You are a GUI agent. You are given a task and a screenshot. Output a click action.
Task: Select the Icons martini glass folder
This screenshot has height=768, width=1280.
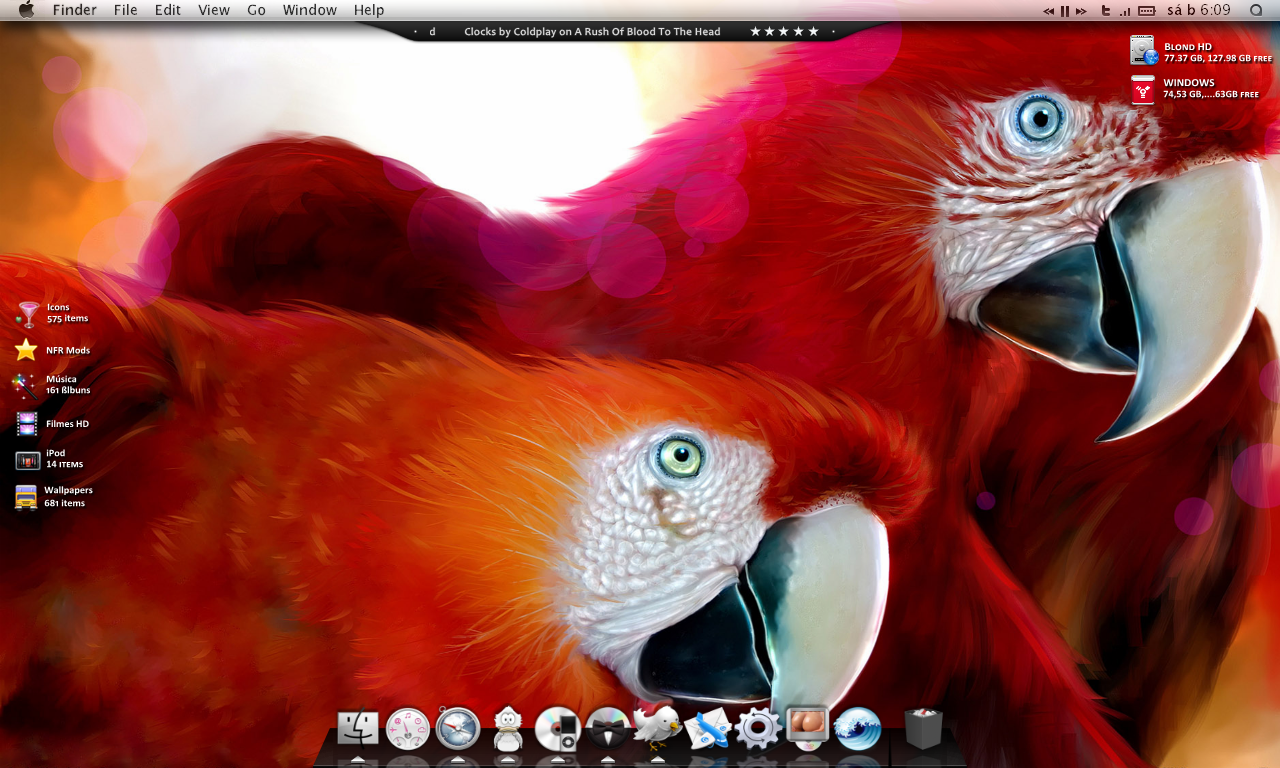click(x=27, y=314)
